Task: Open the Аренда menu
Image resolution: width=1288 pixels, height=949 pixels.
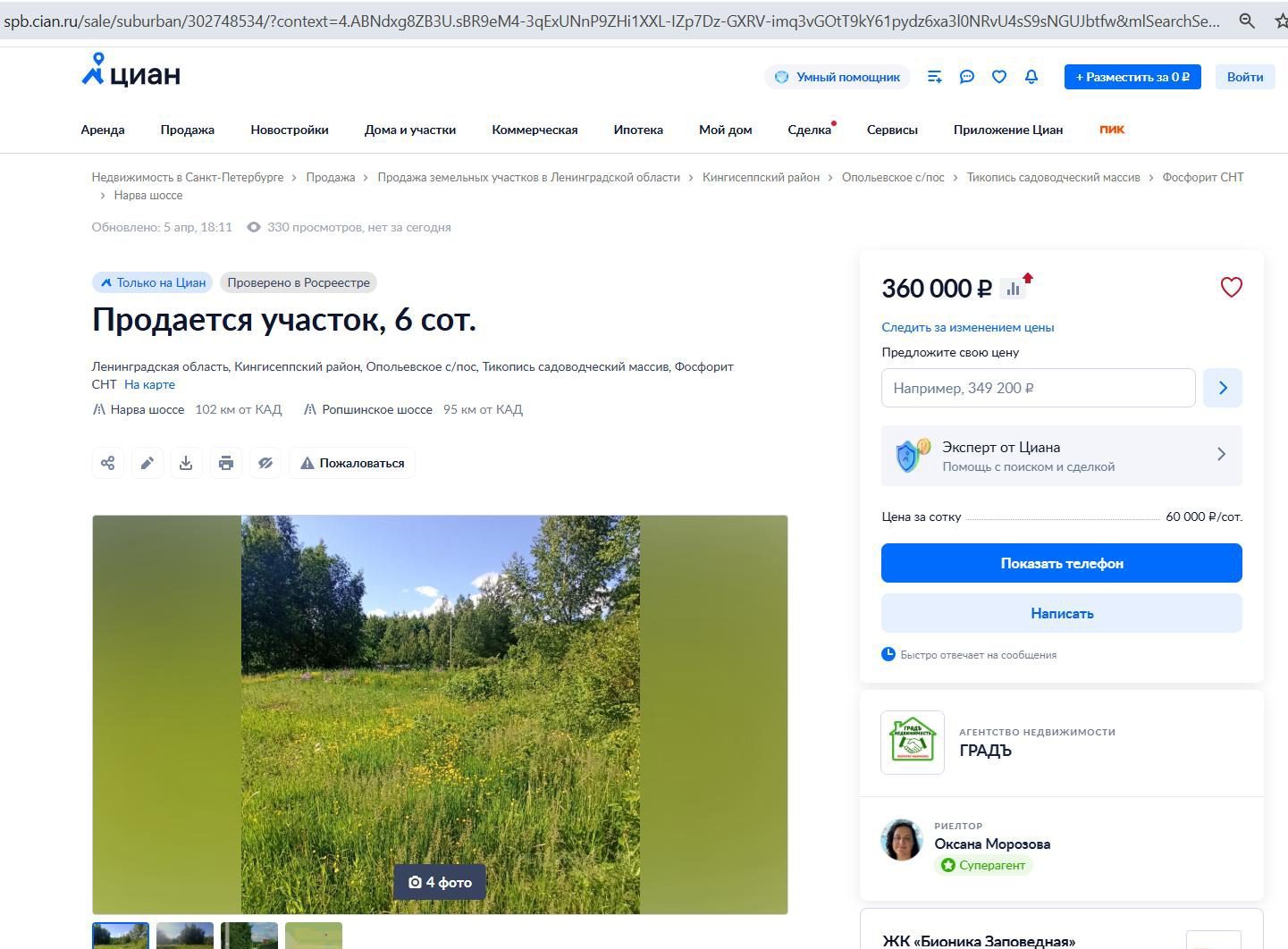Action: pos(103,130)
